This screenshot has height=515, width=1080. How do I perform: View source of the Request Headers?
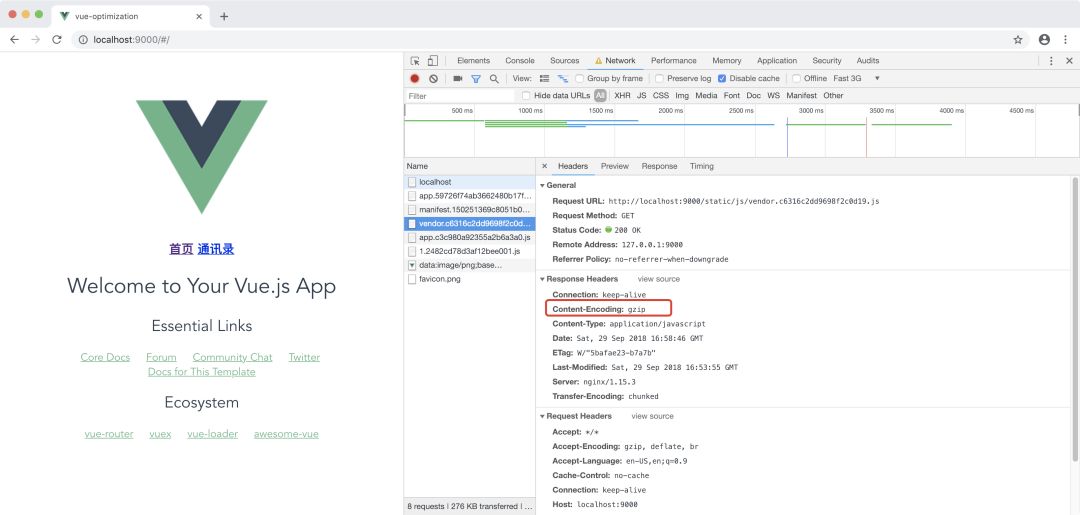point(652,416)
